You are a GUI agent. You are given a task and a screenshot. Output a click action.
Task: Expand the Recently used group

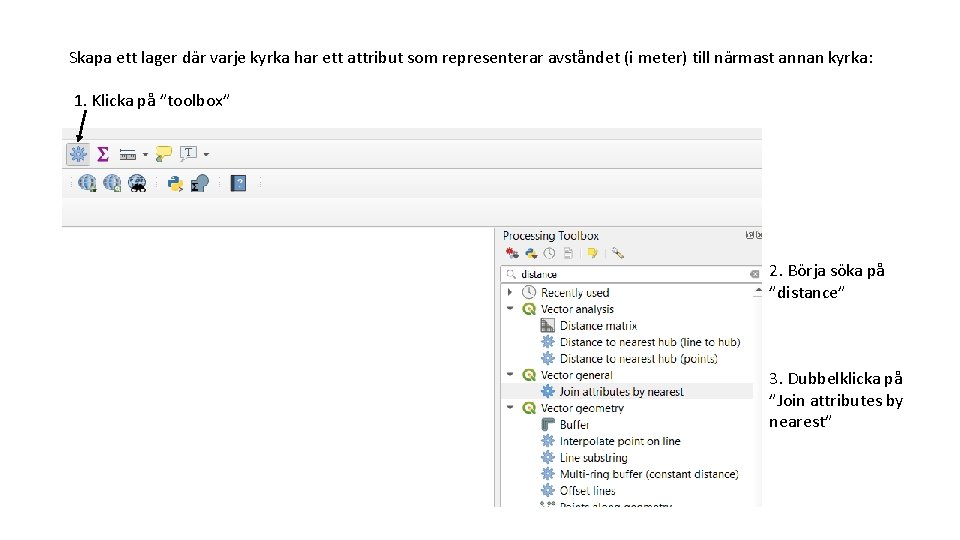[x=510, y=293]
